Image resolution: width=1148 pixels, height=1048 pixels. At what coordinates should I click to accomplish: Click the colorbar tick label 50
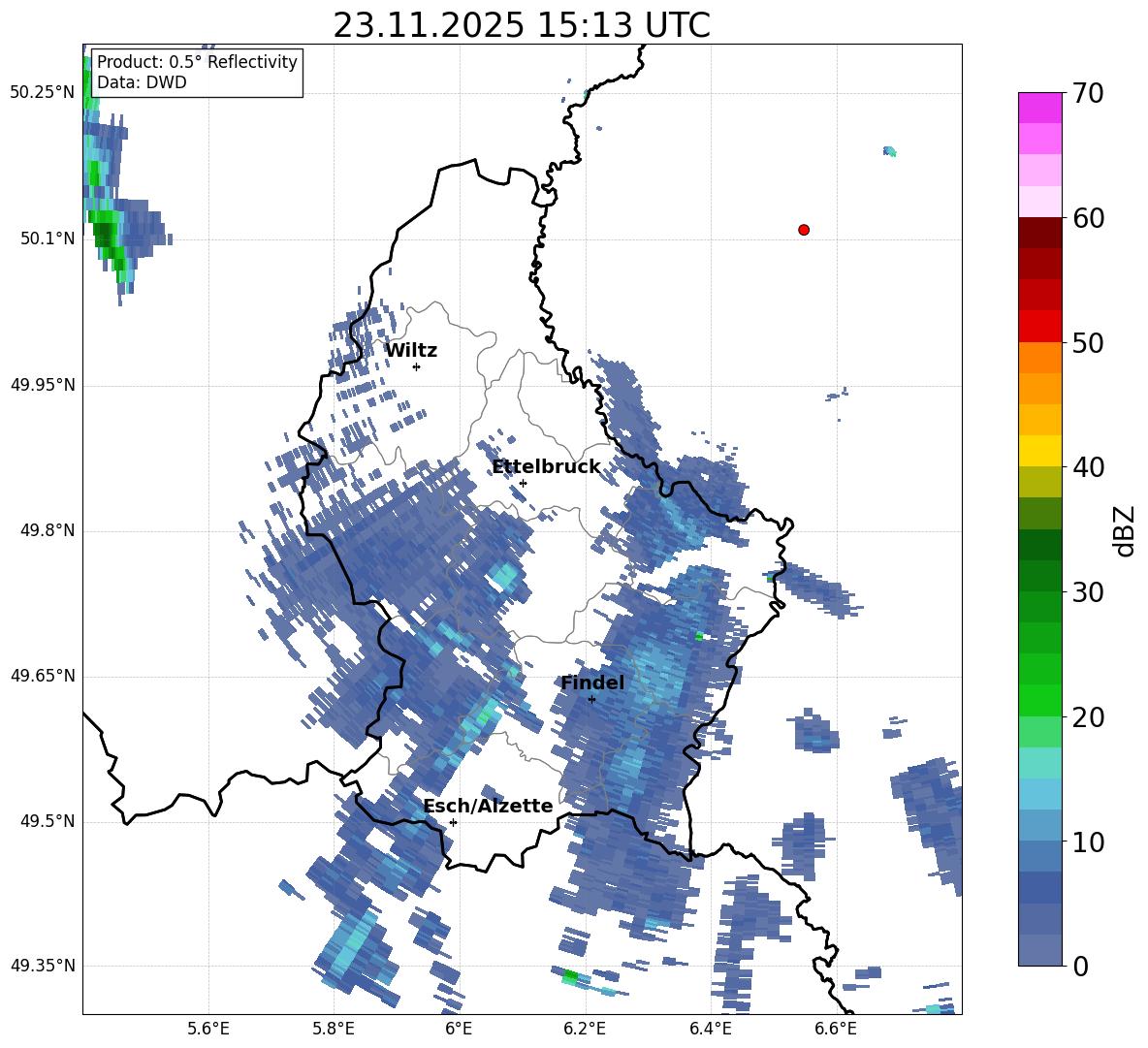tap(1087, 343)
